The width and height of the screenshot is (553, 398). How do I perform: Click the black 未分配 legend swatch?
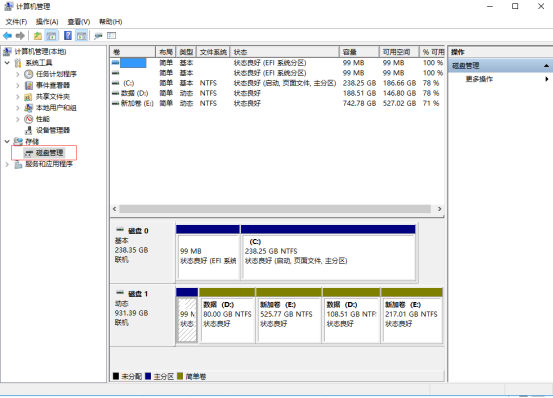[x=116, y=376]
